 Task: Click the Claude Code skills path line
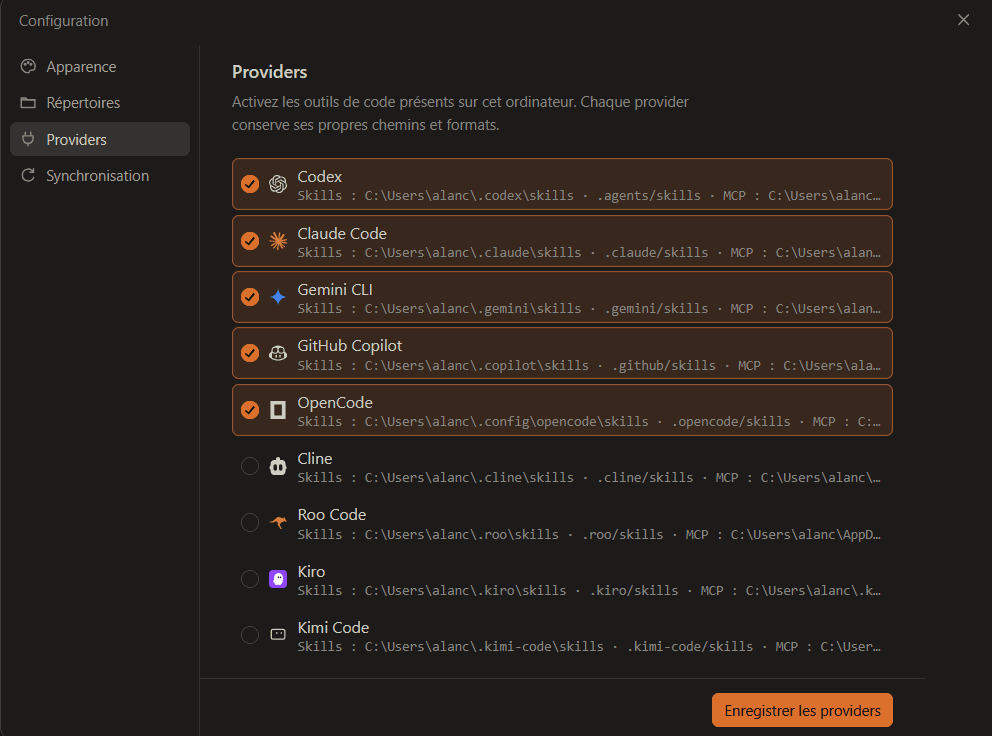[589, 253]
